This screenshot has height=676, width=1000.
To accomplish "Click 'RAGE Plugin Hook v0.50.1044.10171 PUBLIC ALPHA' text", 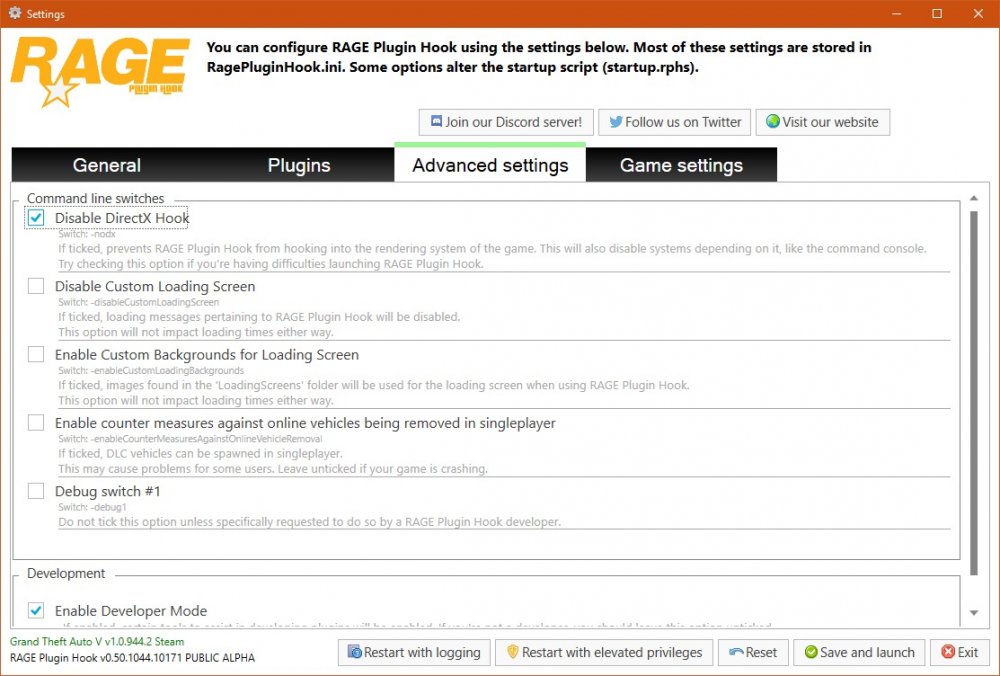I will (x=132, y=658).
